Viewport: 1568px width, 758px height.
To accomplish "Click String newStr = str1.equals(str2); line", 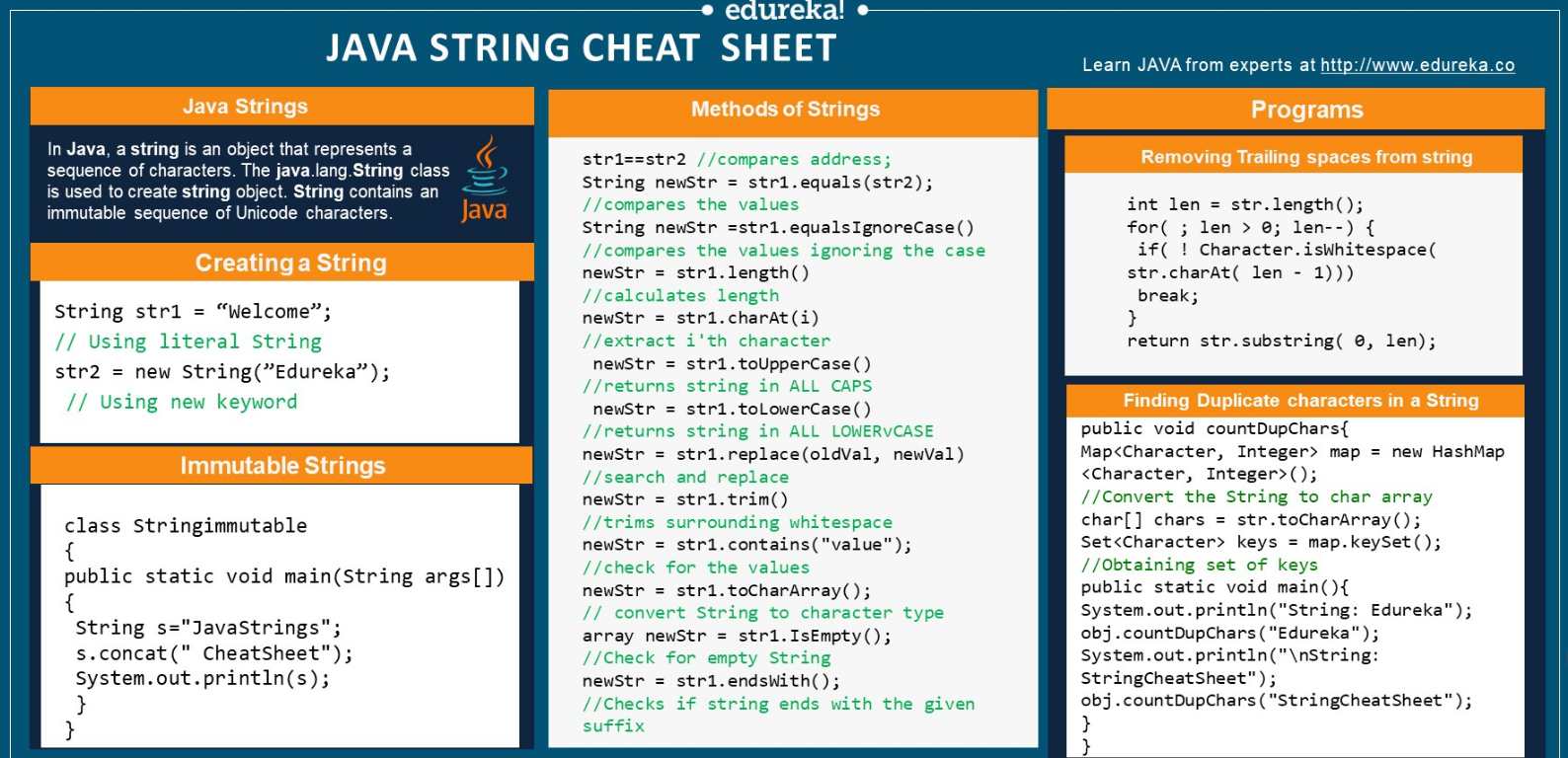I will tap(757, 183).
